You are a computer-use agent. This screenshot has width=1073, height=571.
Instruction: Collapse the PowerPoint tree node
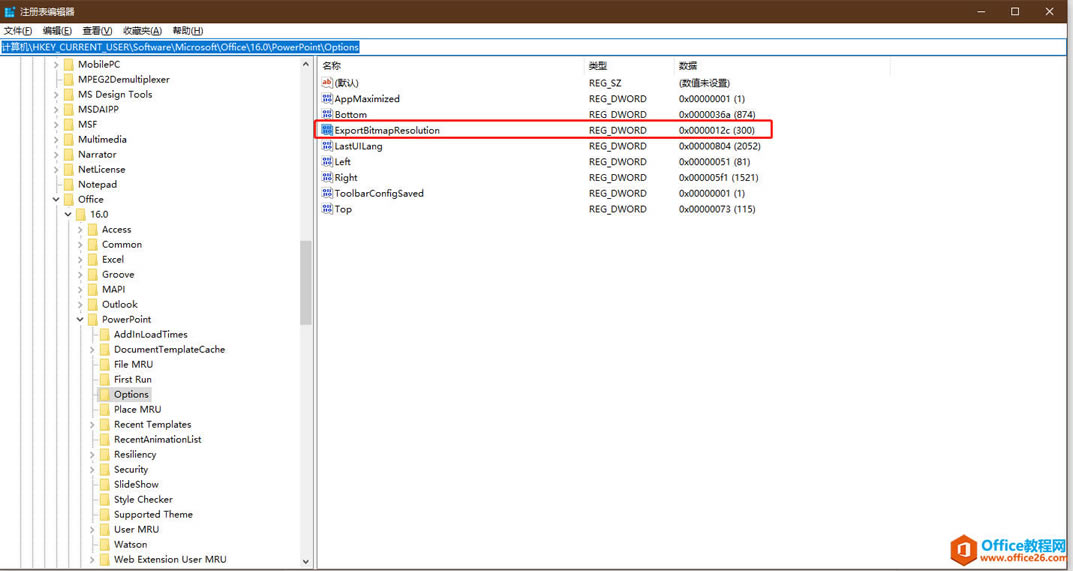tap(80, 320)
